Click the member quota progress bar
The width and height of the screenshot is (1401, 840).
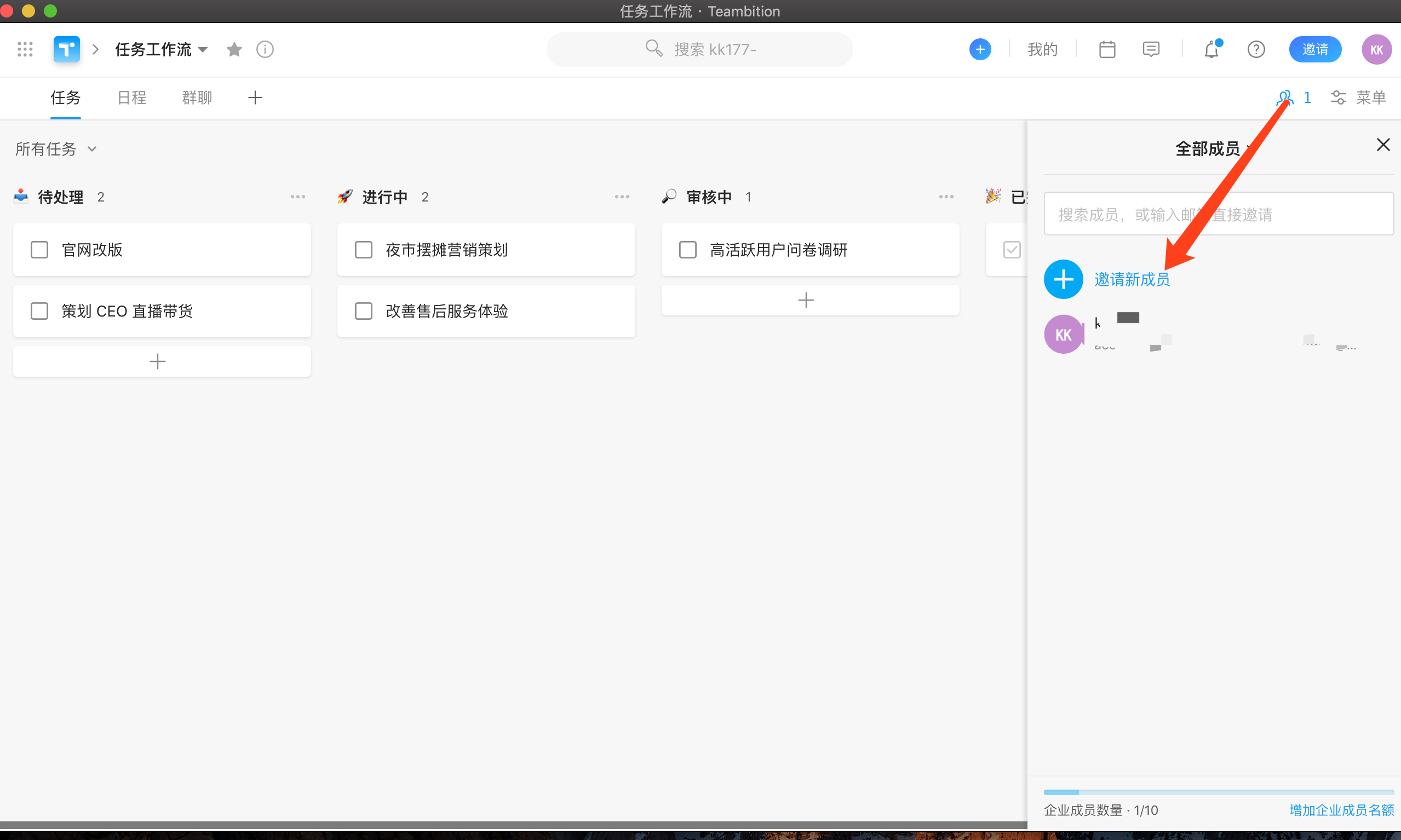(x=1217, y=792)
